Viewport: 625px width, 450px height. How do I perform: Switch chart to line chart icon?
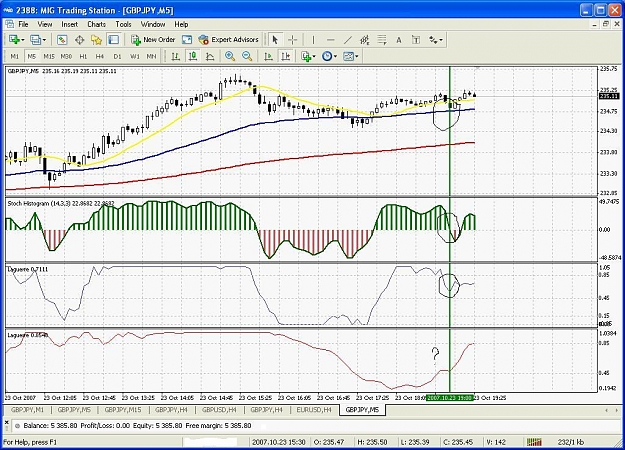coord(210,56)
